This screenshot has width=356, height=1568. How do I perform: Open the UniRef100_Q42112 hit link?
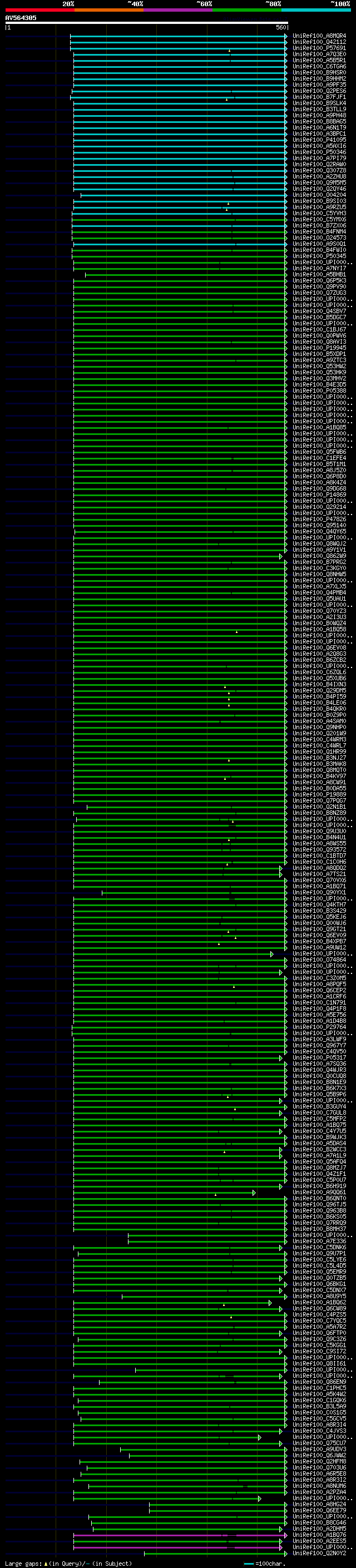pos(319,42)
